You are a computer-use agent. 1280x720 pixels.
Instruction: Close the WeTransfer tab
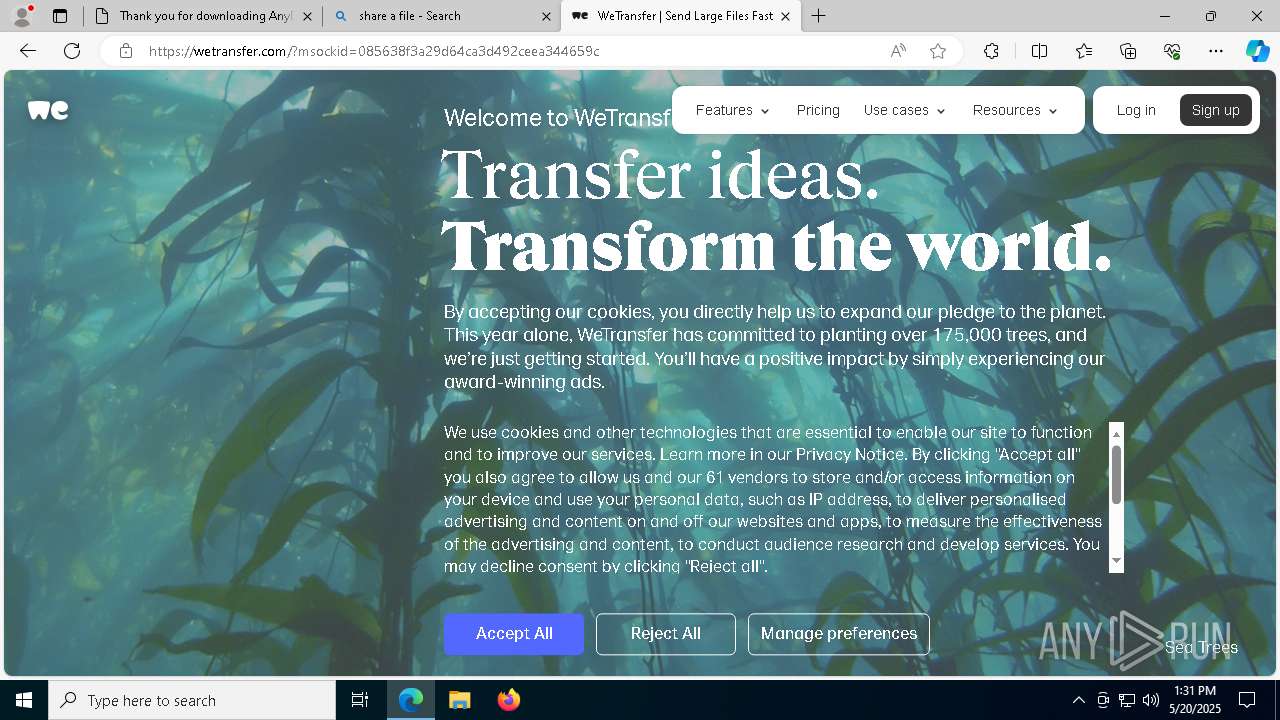point(785,16)
